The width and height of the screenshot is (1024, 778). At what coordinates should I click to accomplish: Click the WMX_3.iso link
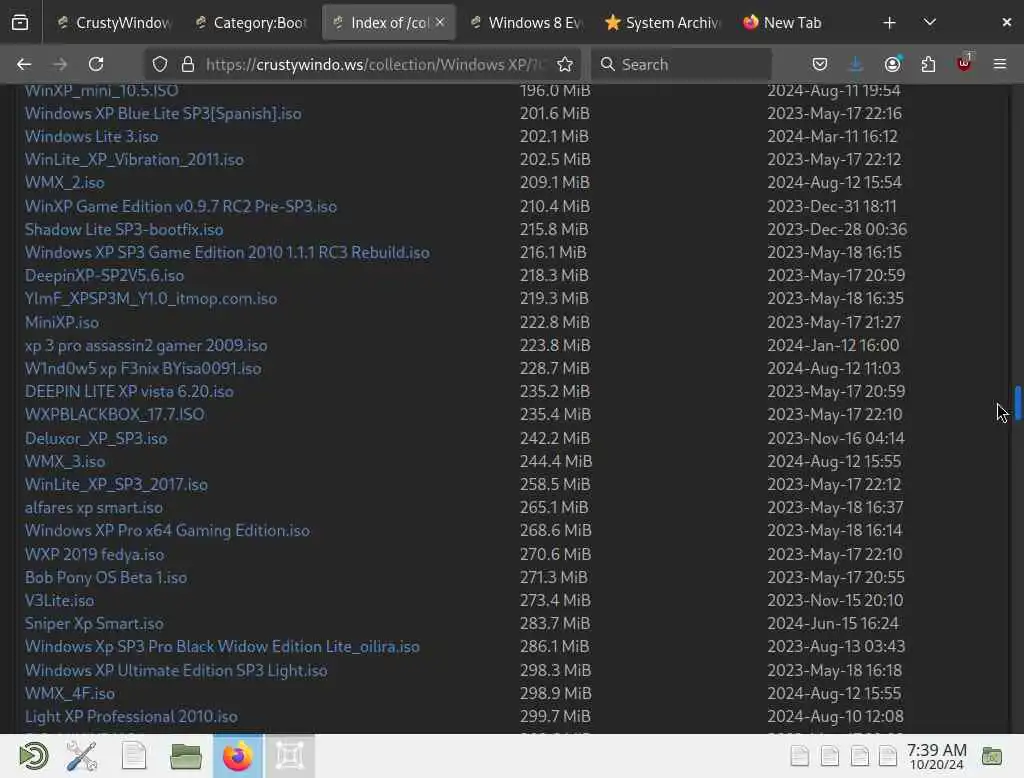(65, 461)
